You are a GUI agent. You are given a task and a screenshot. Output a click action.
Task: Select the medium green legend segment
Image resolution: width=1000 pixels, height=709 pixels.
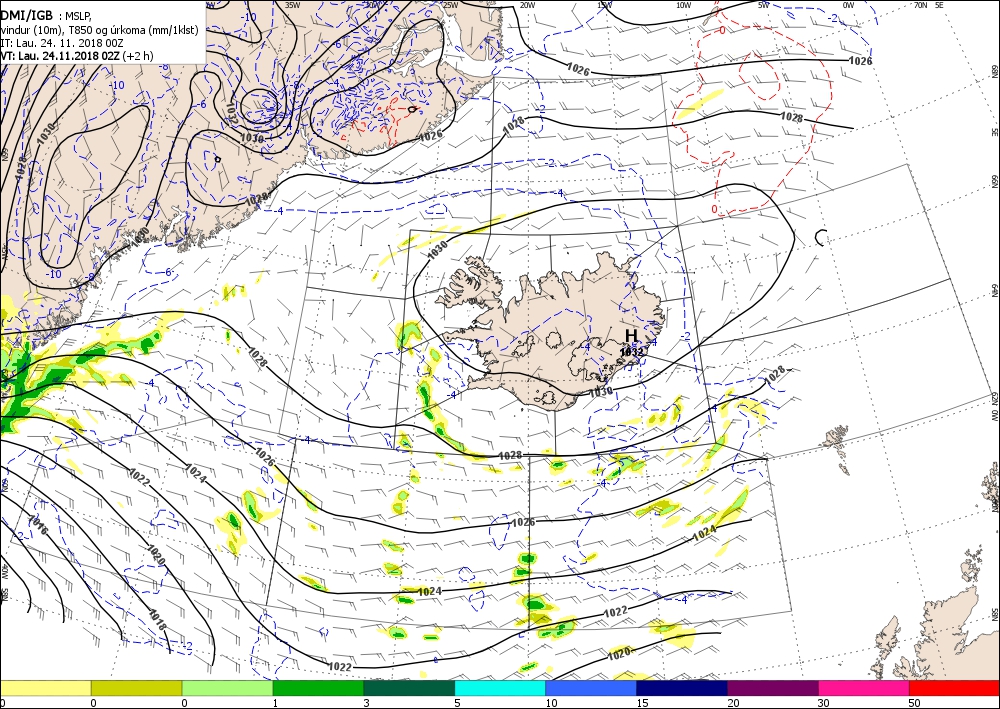(x=318, y=688)
